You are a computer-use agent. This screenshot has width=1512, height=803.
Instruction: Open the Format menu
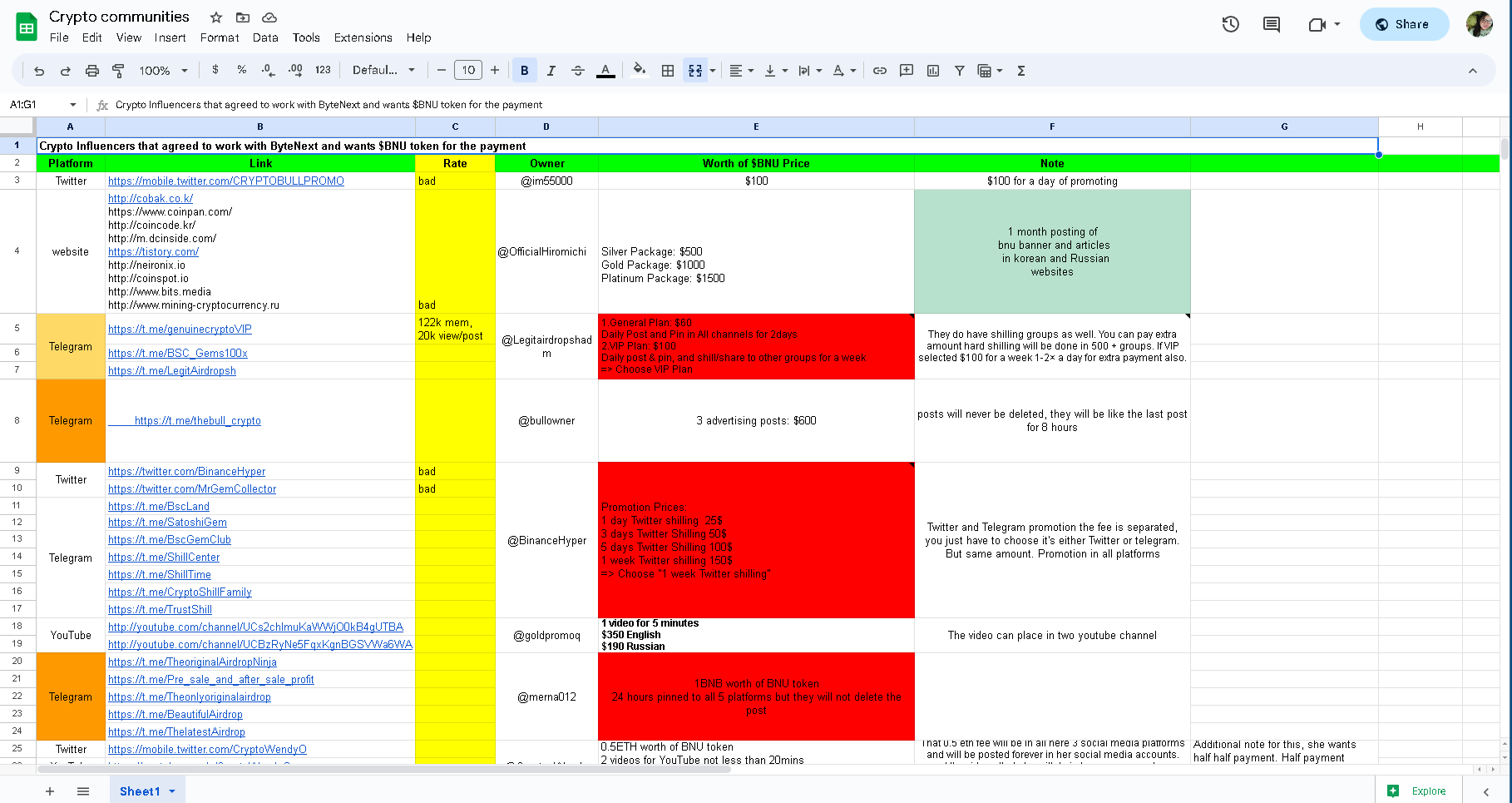(x=220, y=37)
